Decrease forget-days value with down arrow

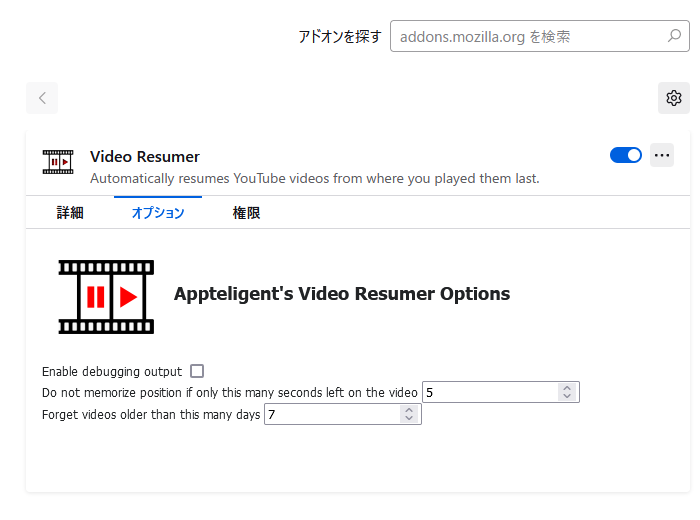[x=409, y=418]
